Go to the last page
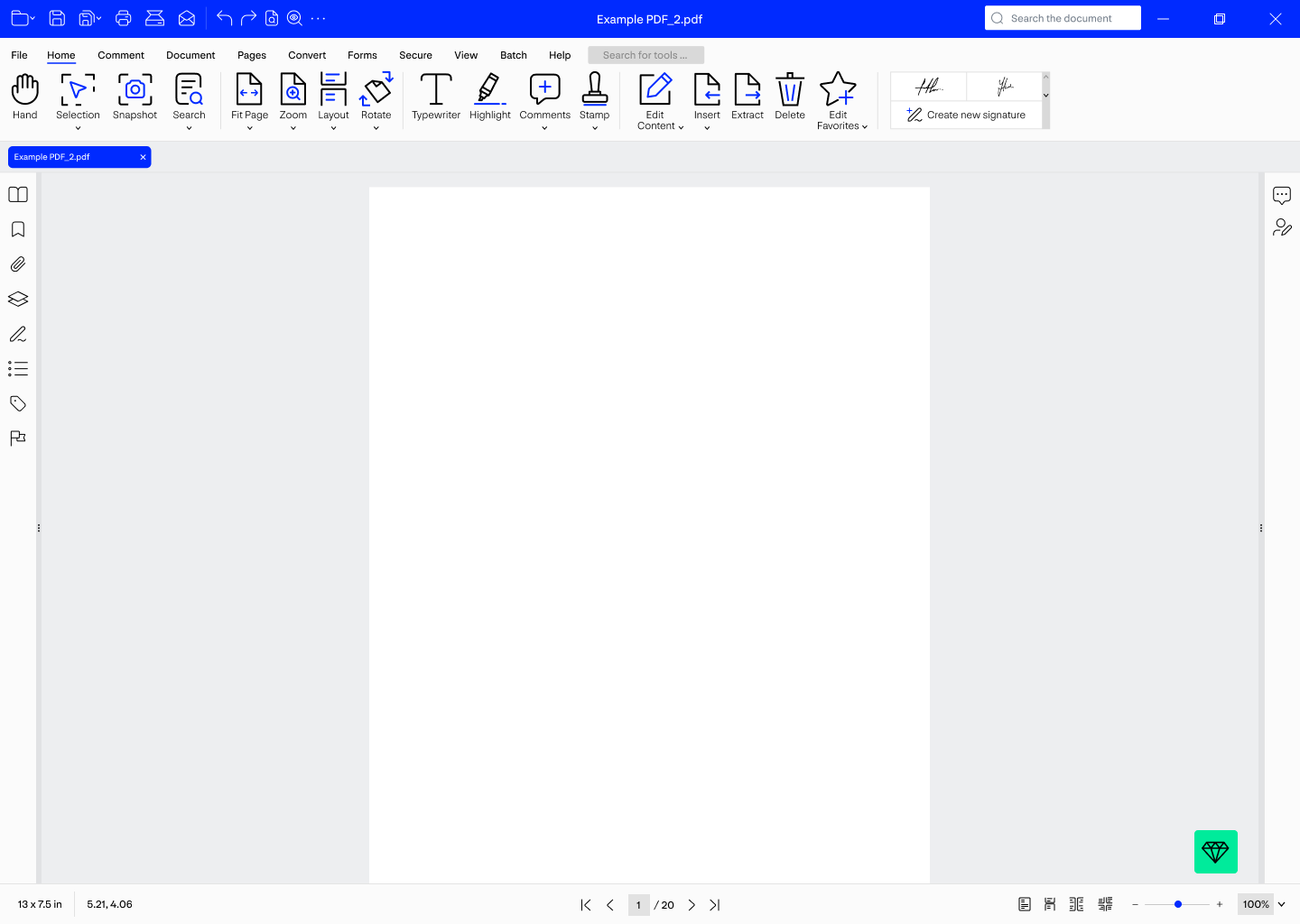The height and width of the screenshot is (924, 1300). click(715, 905)
